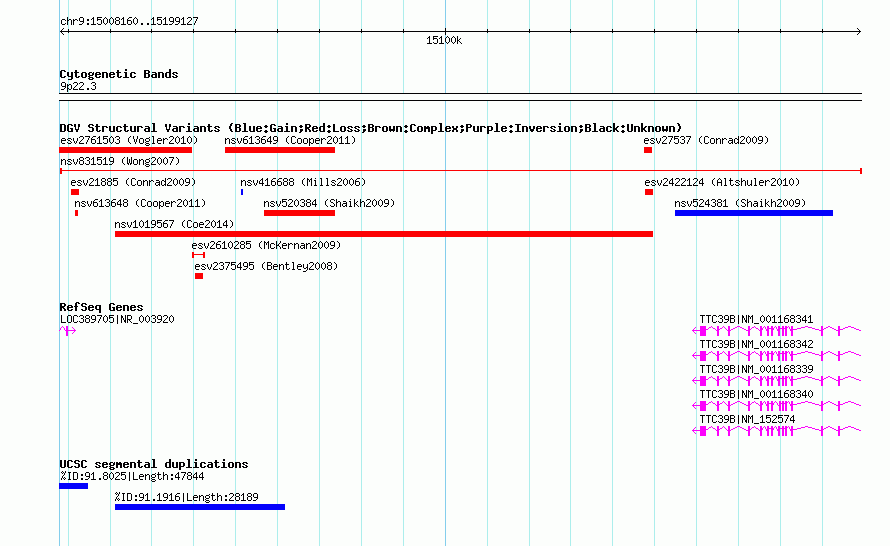Image resolution: width=890 pixels, height=546 pixels.
Task: Select the esv2375495 (Bentley2008) red box
Action: tap(199, 276)
